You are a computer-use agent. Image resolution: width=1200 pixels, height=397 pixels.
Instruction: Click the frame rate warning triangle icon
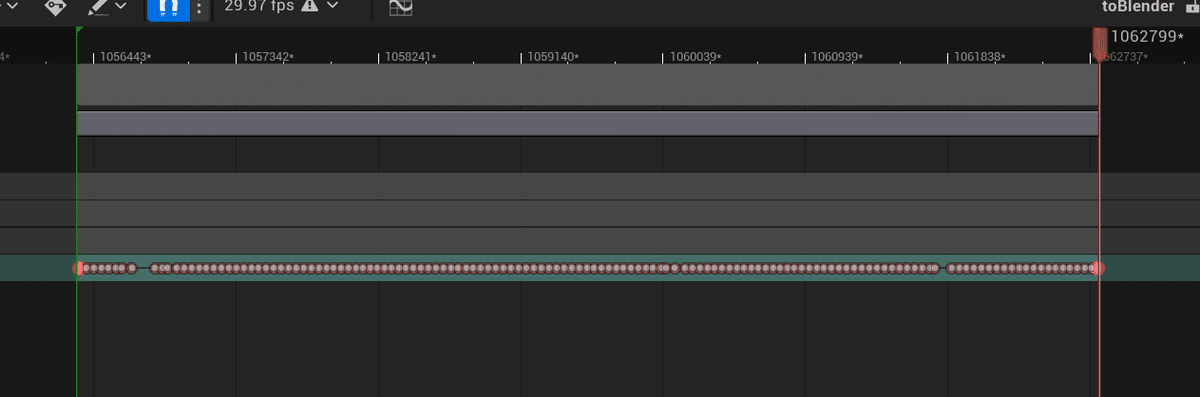coord(310,6)
